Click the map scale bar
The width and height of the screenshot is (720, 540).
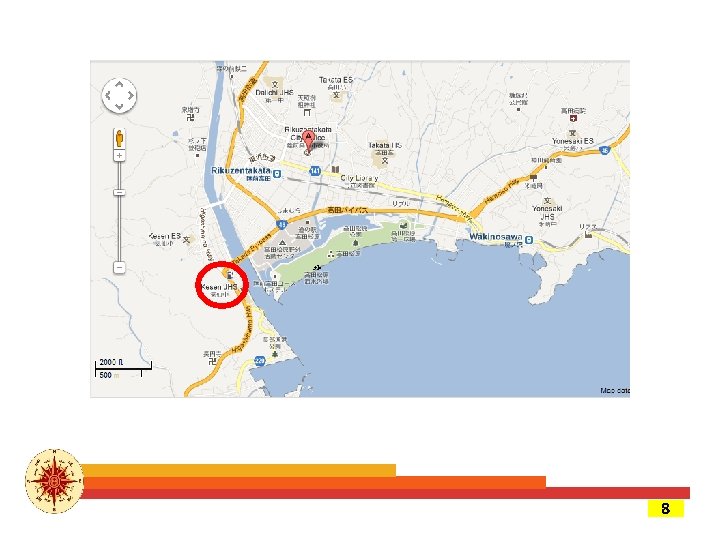coord(123,368)
